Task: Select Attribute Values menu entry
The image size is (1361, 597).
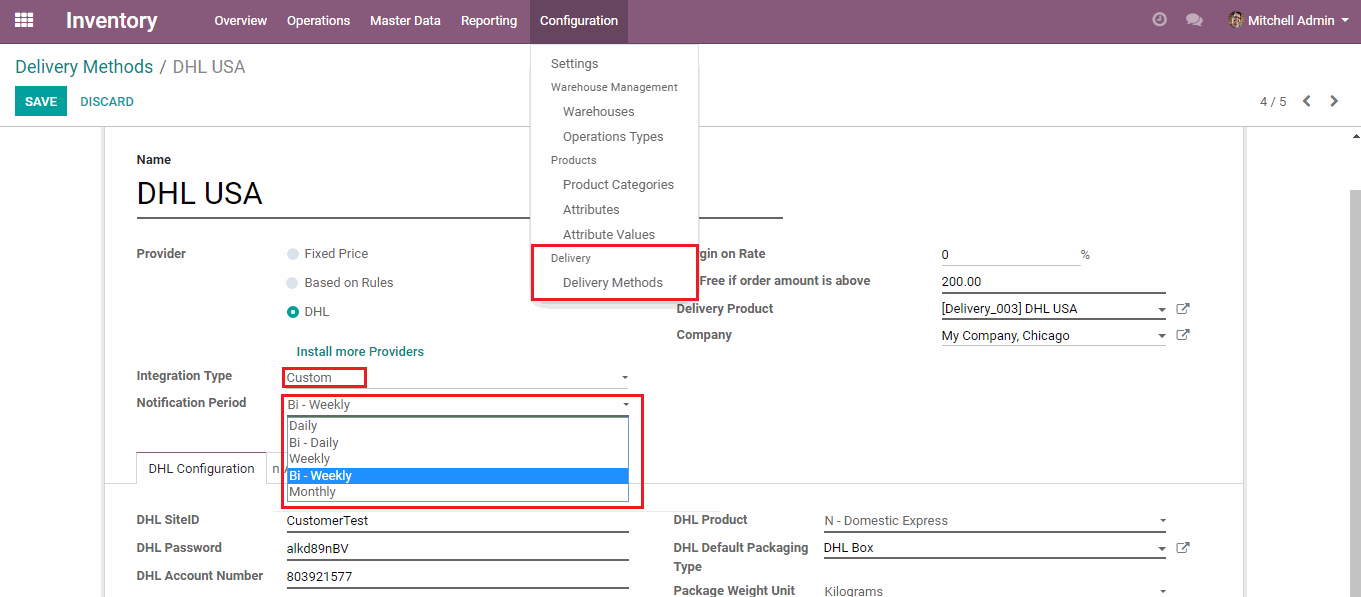Action: pyautogui.click(x=609, y=235)
